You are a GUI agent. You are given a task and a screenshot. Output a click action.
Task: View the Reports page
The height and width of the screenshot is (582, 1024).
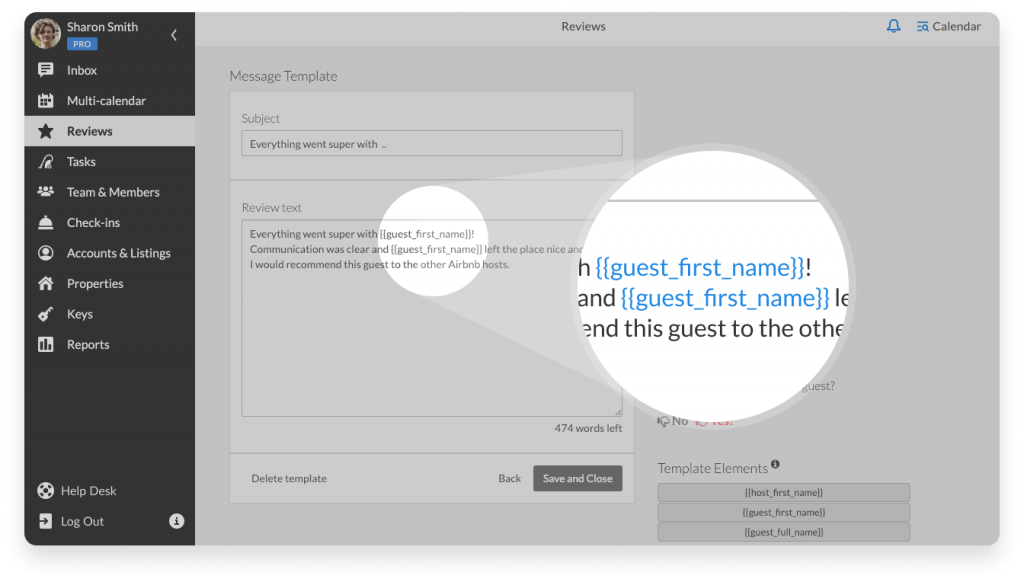(88, 344)
